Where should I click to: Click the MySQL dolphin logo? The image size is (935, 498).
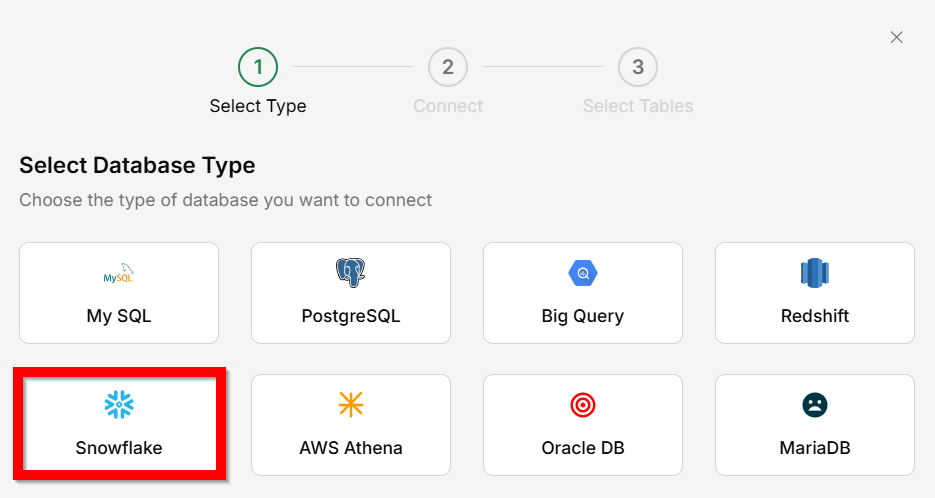coord(118,273)
